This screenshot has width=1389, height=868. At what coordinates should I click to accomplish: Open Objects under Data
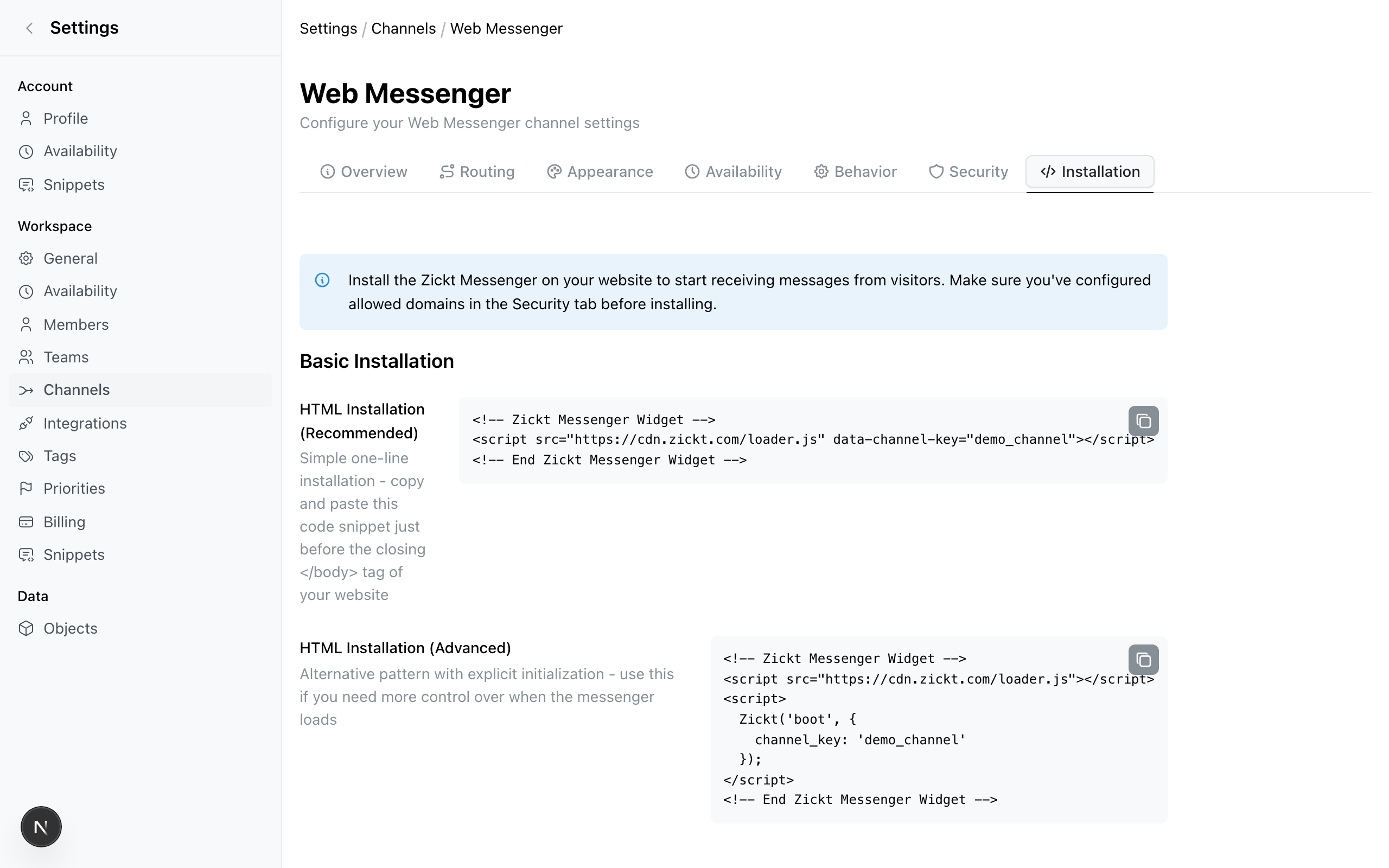point(140,628)
